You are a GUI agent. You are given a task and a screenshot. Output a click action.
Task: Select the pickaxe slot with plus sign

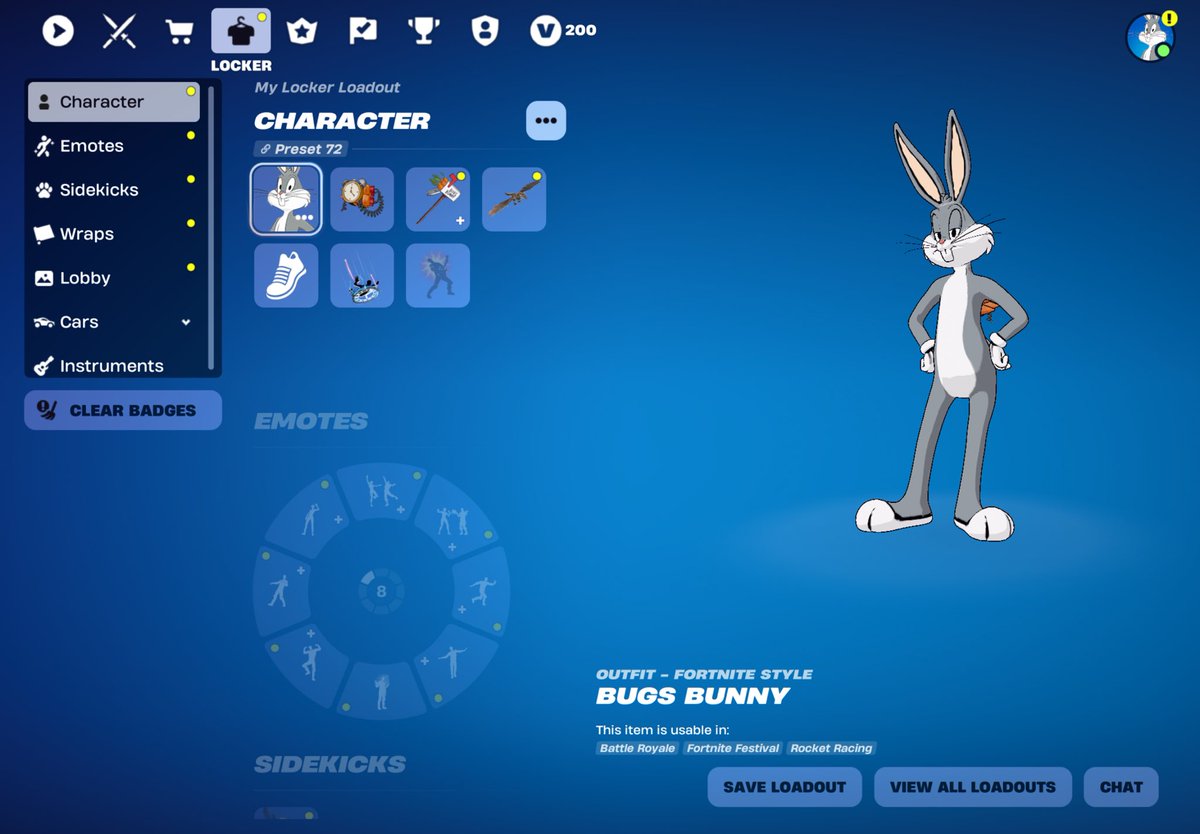(438, 199)
